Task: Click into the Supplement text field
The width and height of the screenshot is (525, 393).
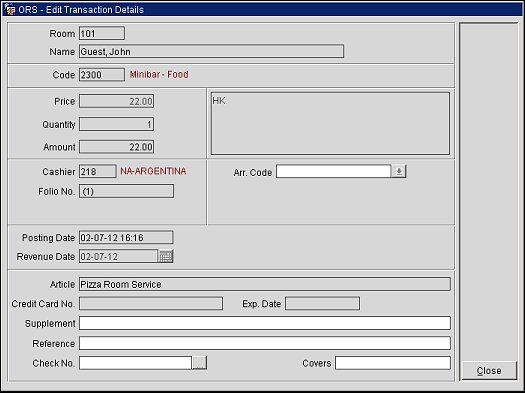Action: click(x=265, y=323)
